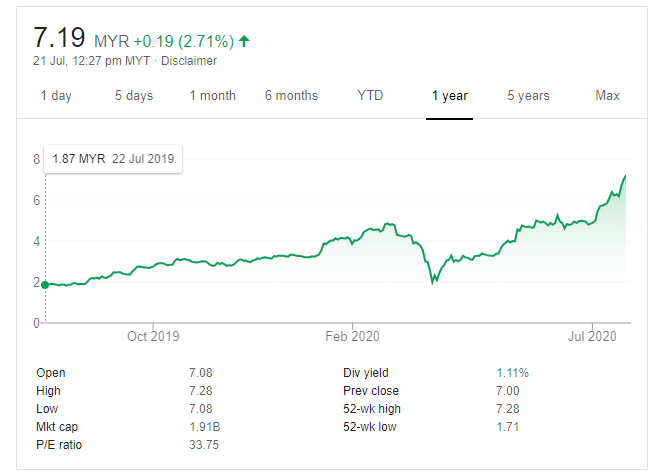Viewport: 651px width, 473px height.
Task: Click the green chart start dot
Action: pyautogui.click(x=45, y=284)
